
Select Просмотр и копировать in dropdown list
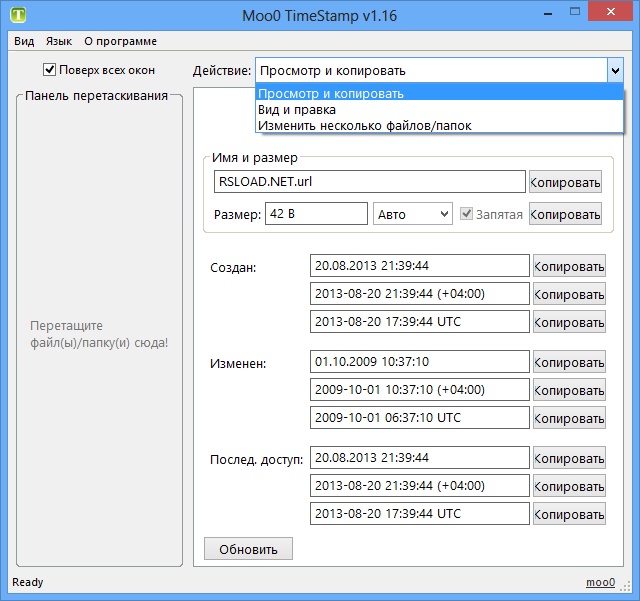(439, 93)
